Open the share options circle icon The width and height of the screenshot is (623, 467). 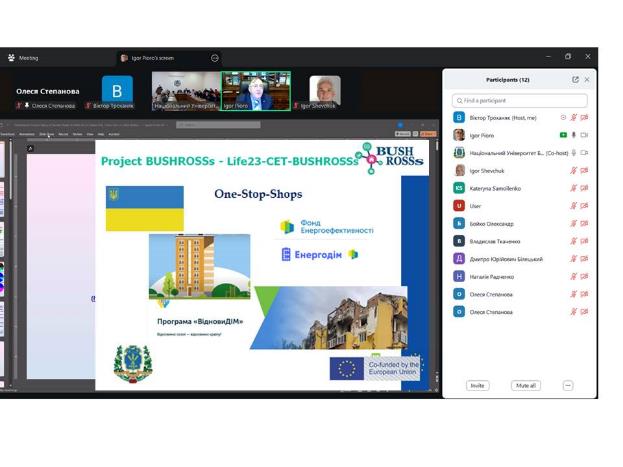coord(215,58)
